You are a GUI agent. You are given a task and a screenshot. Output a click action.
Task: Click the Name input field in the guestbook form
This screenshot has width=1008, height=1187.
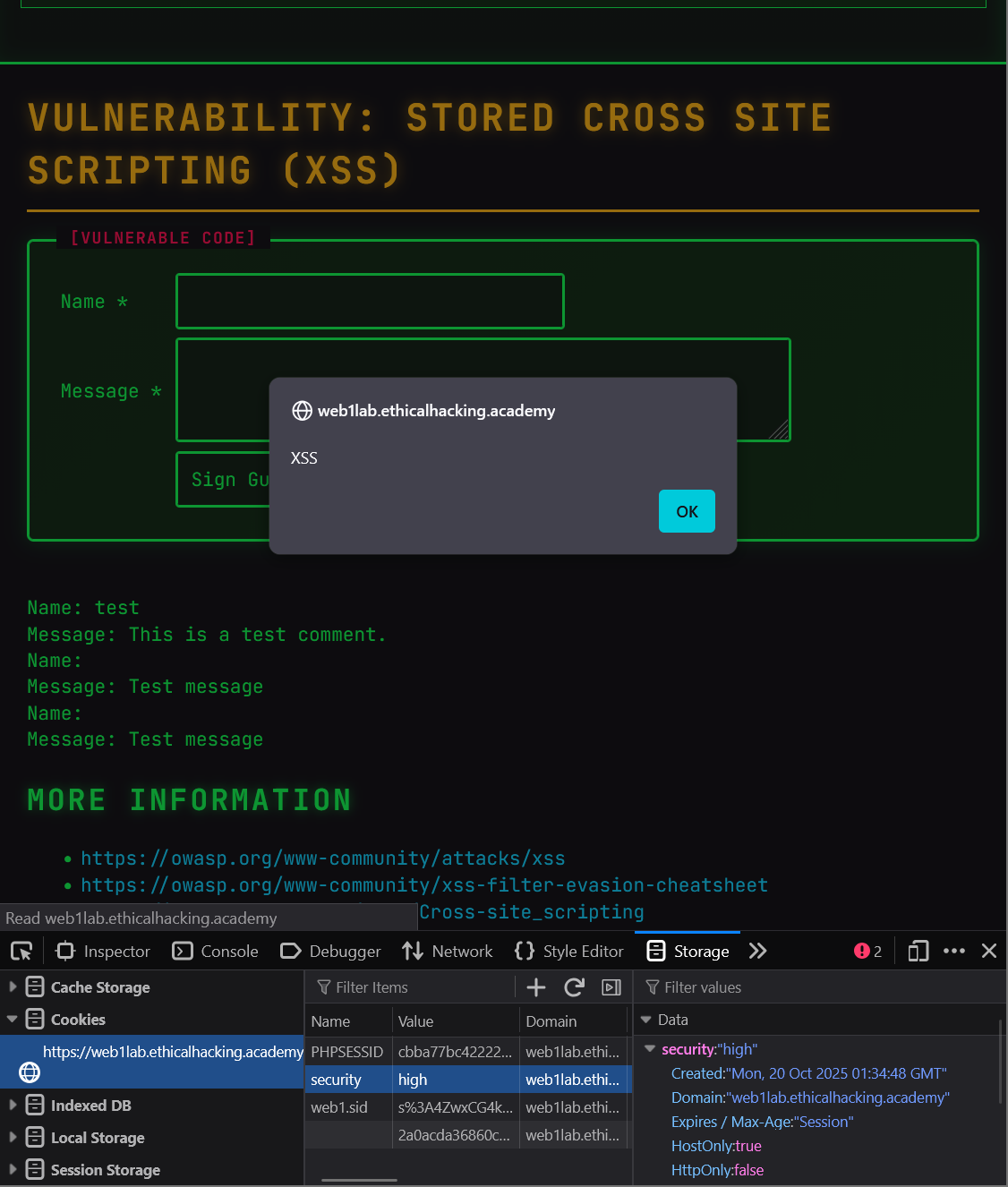click(x=370, y=302)
